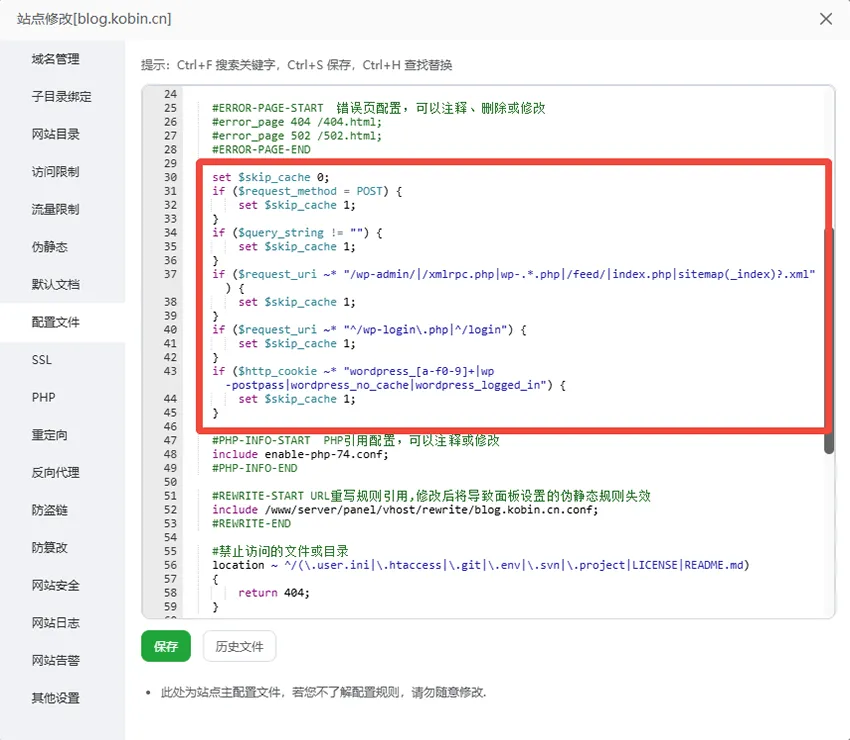The height and width of the screenshot is (740, 850).
Task: Open the 网站安全 site security settings
Action: pyautogui.click(x=58, y=585)
